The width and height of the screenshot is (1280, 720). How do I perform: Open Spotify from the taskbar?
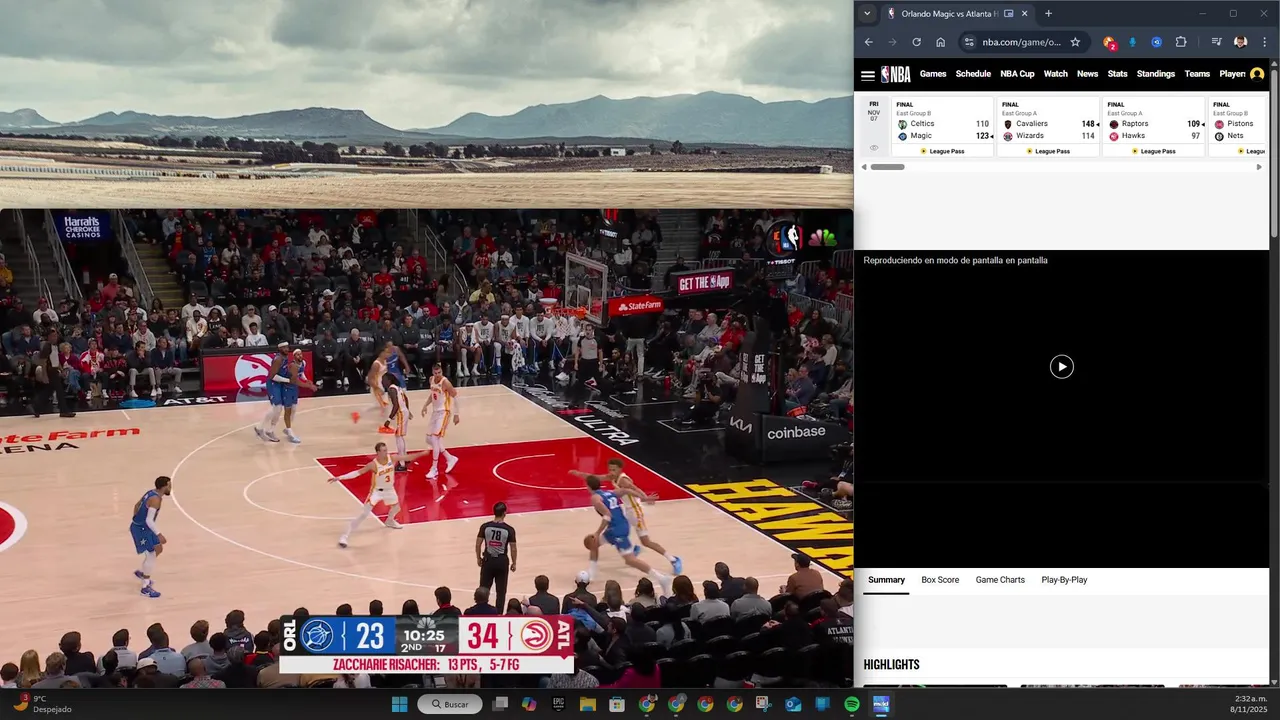click(852, 704)
